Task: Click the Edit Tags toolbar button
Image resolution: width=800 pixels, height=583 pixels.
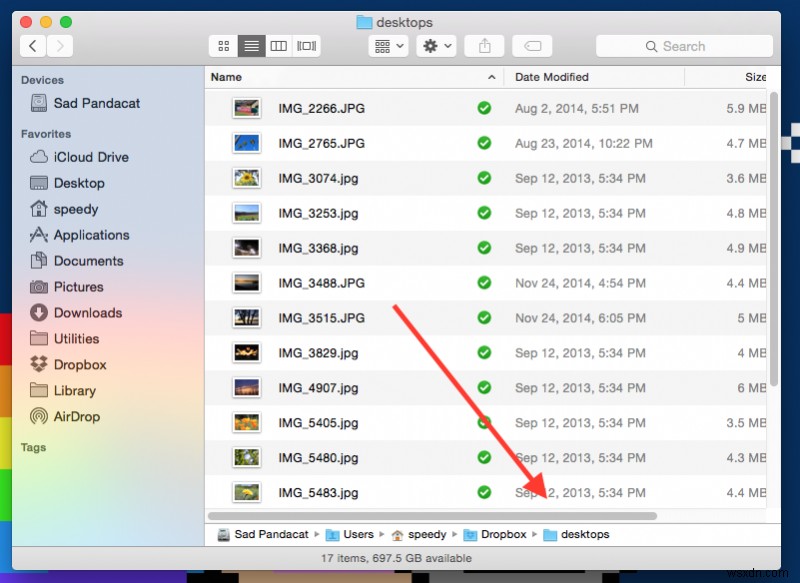Action: click(532, 46)
